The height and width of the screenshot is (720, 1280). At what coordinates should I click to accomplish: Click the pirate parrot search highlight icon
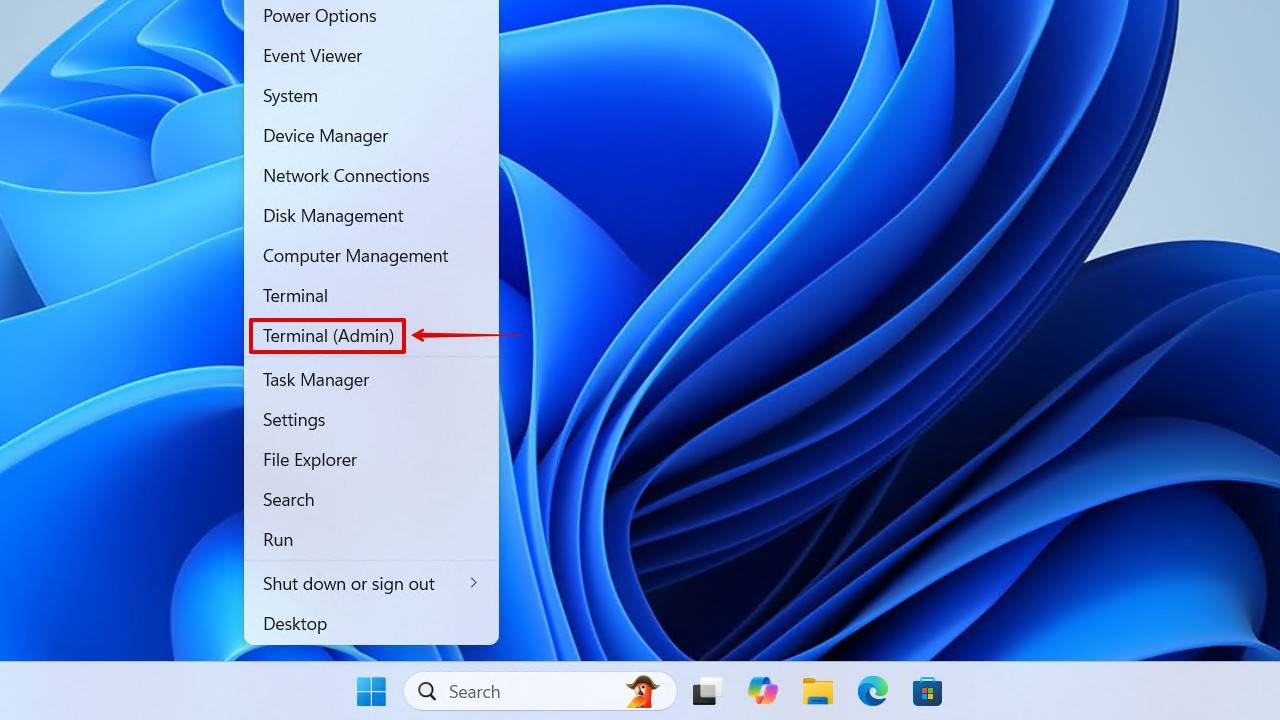643,691
